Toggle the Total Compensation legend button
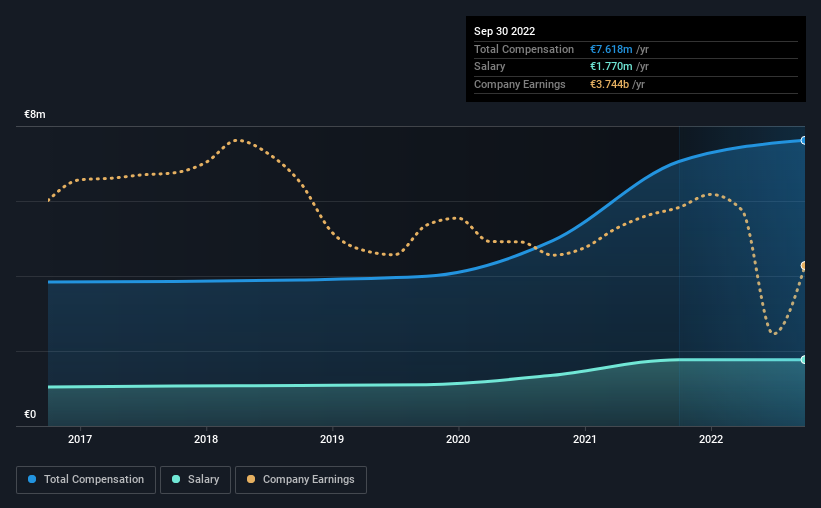Viewport: 821px width, 508px height. (86, 480)
